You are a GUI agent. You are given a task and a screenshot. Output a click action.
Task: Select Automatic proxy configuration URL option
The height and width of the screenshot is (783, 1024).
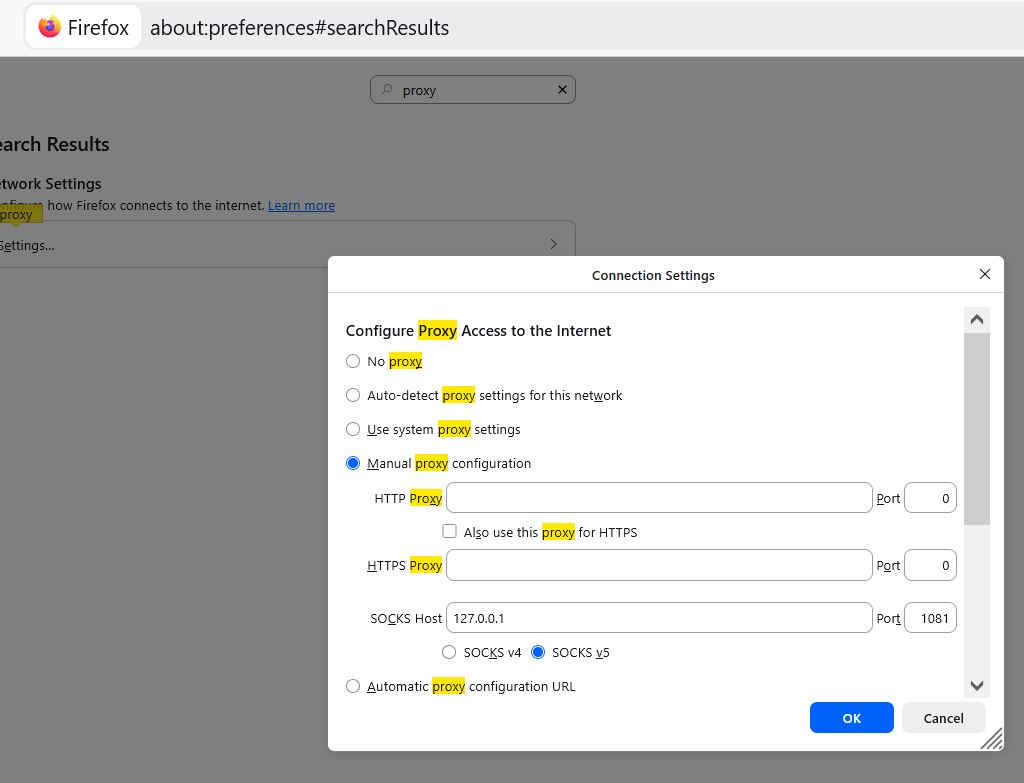click(x=353, y=686)
